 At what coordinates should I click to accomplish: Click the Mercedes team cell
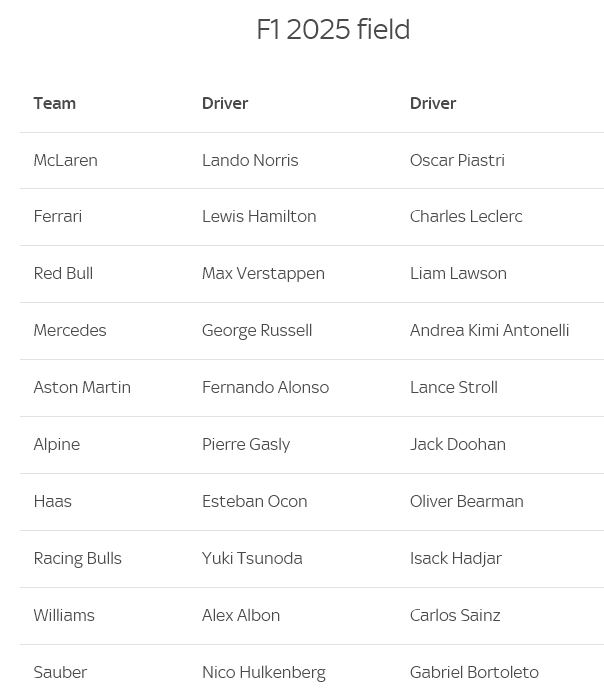(70, 330)
